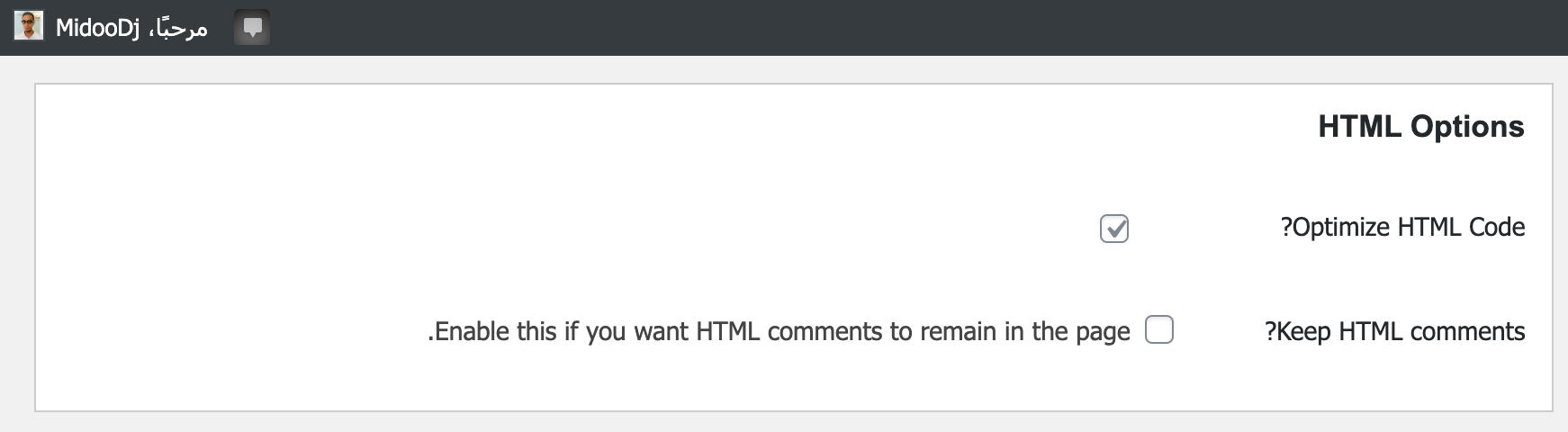Click the username text "MidooDj" in the top bar
The height and width of the screenshot is (432, 1568).
click(x=97, y=29)
